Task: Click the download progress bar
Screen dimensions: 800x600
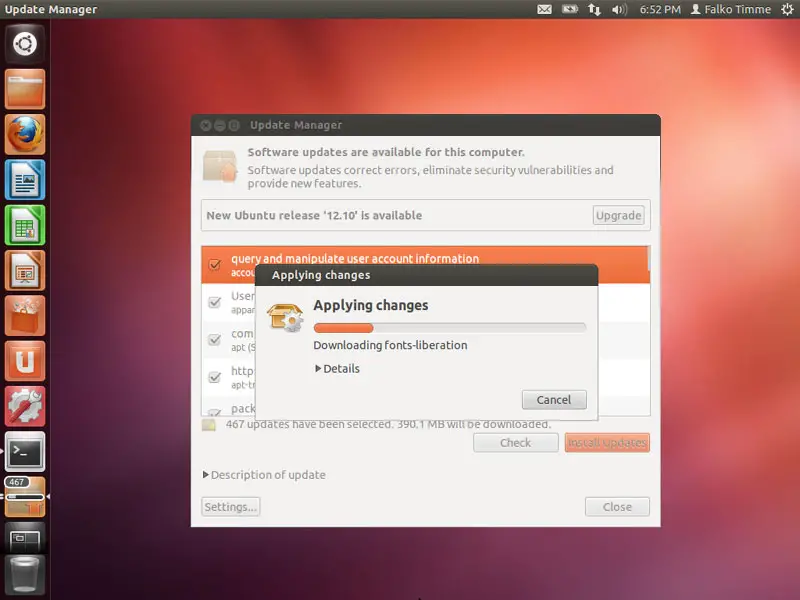Action: pyautogui.click(x=450, y=328)
